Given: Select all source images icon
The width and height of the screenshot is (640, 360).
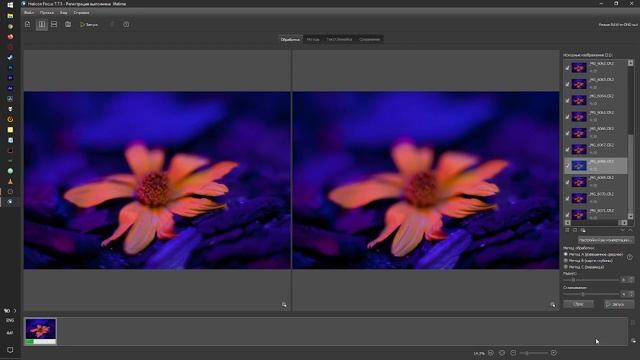Looking at the screenshot, I should (x=567, y=230).
